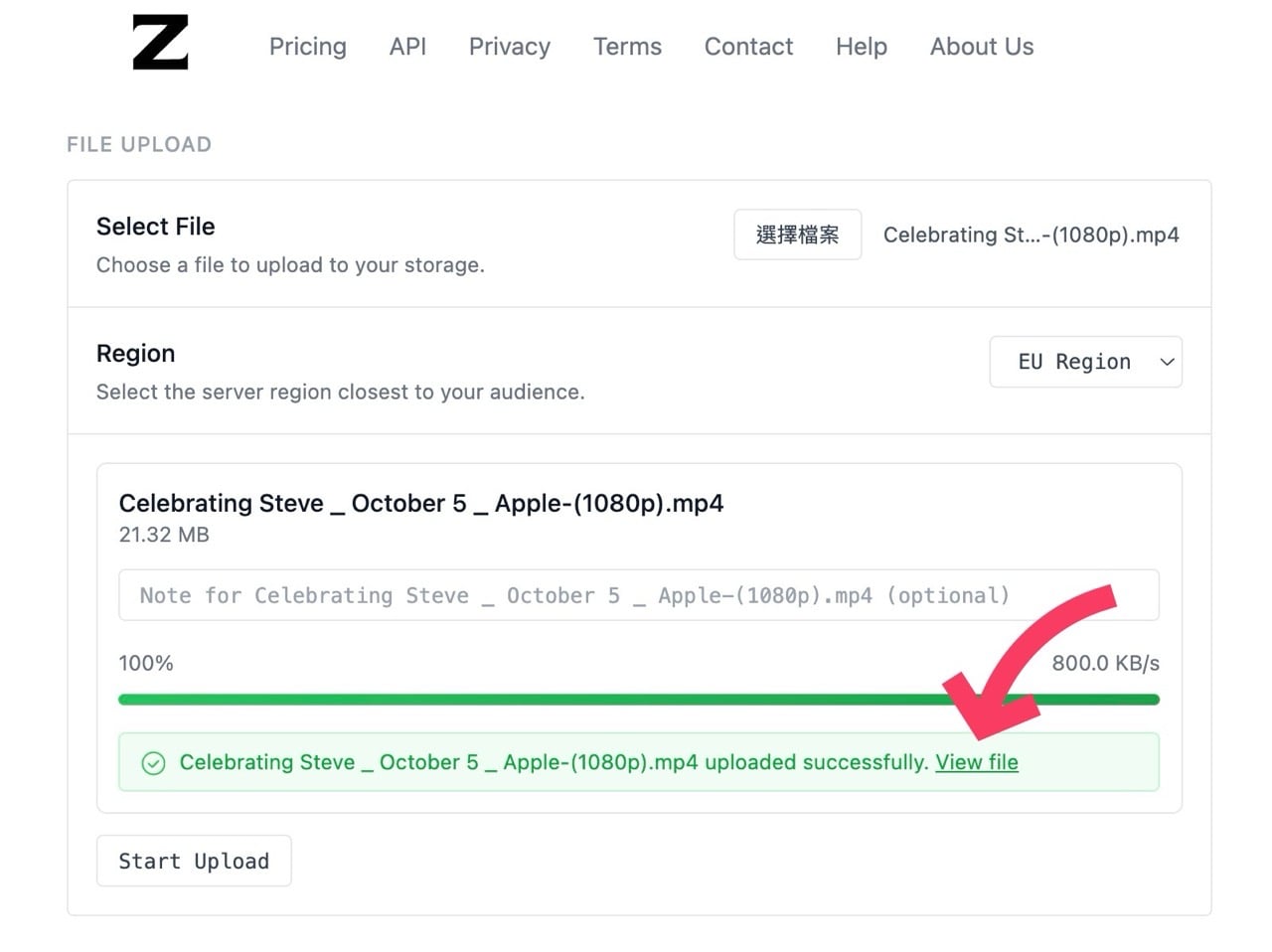Viewport: 1272px width, 952px height.
Task: Expand the EU Region dropdown
Action: point(1085,362)
